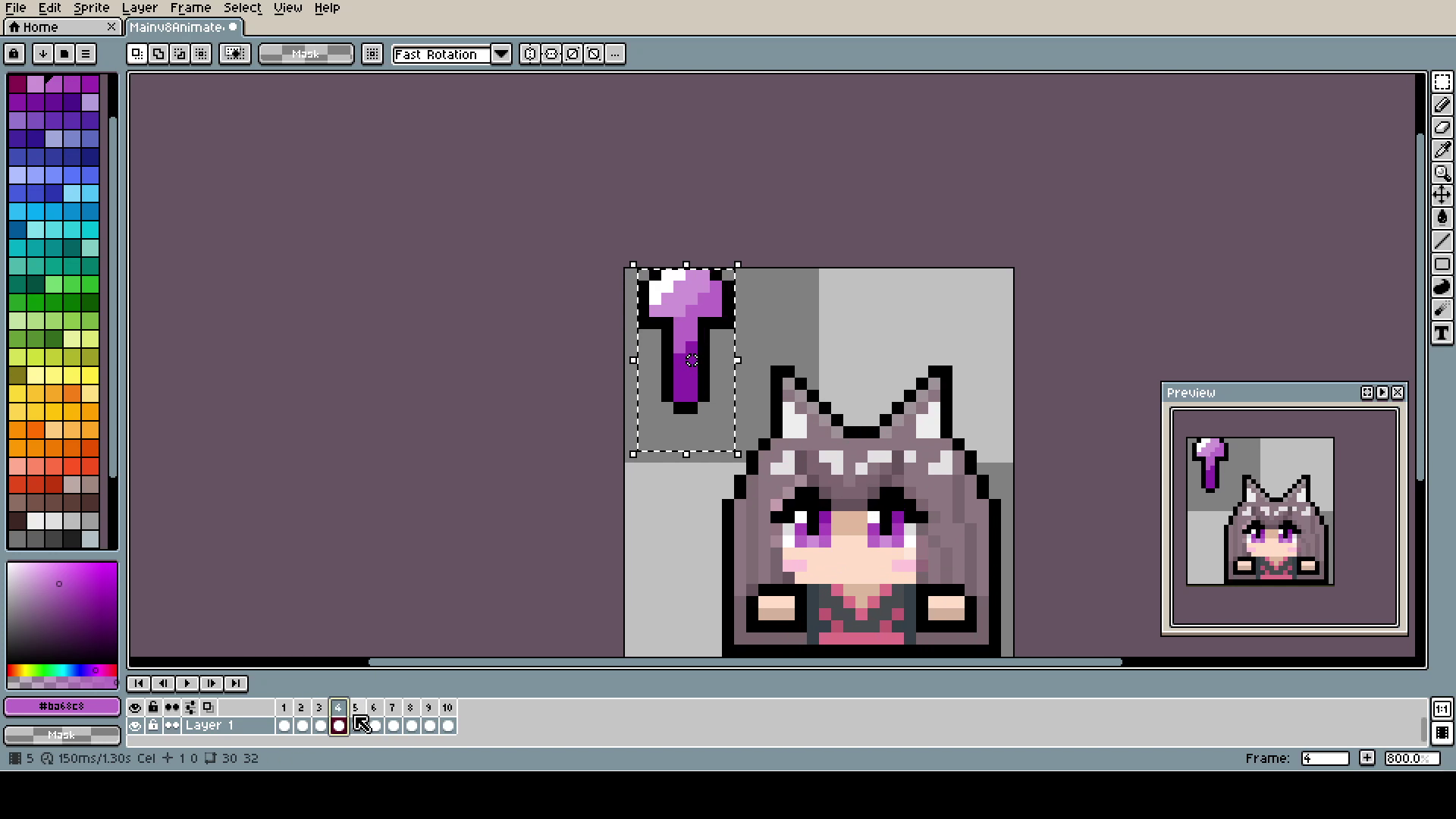Jump to the last frame
Screen dimensions: 1456x819
pyautogui.click(x=236, y=683)
